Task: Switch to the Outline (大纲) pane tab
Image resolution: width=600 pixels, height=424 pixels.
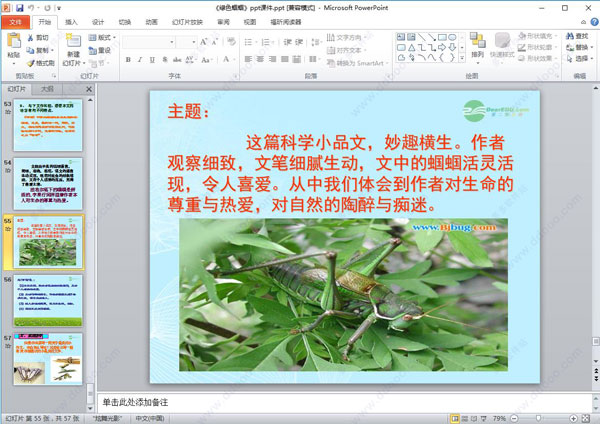Action: pos(47,89)
